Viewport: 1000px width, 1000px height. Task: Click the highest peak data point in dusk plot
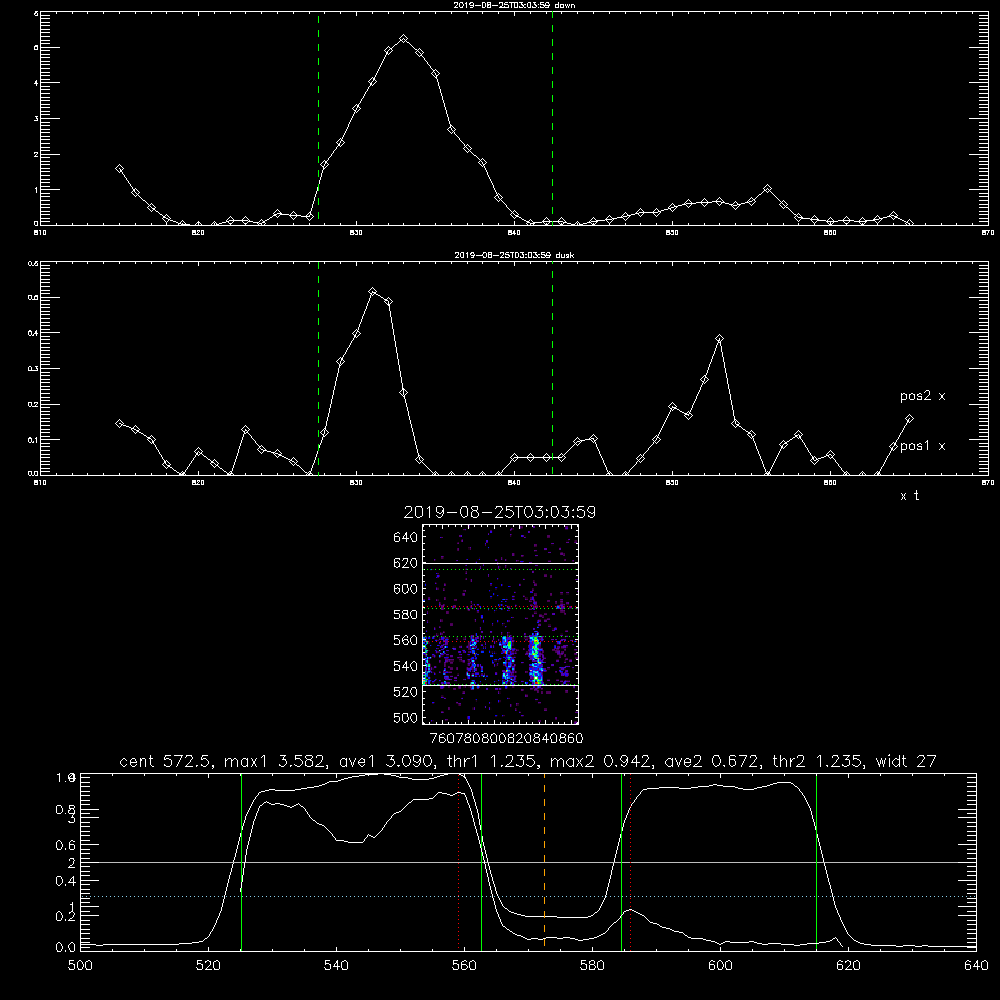tap(372, 292)
